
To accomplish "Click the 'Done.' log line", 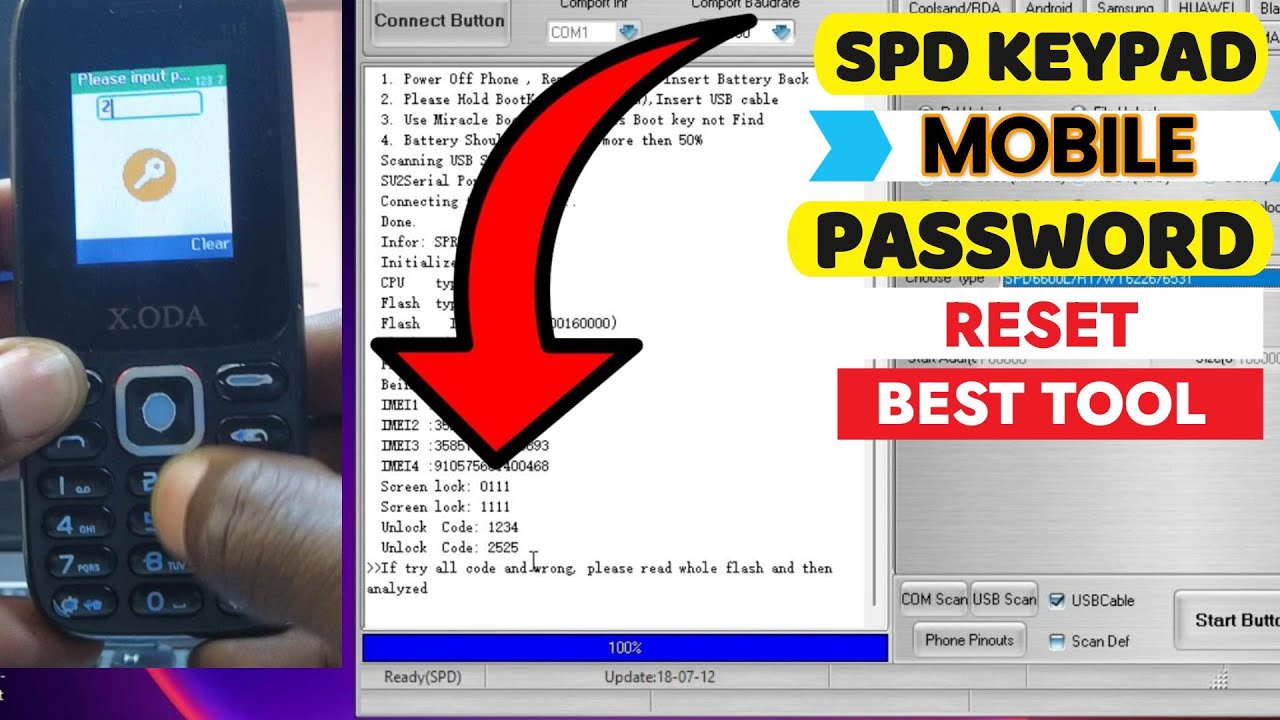I will click(398, 221).
